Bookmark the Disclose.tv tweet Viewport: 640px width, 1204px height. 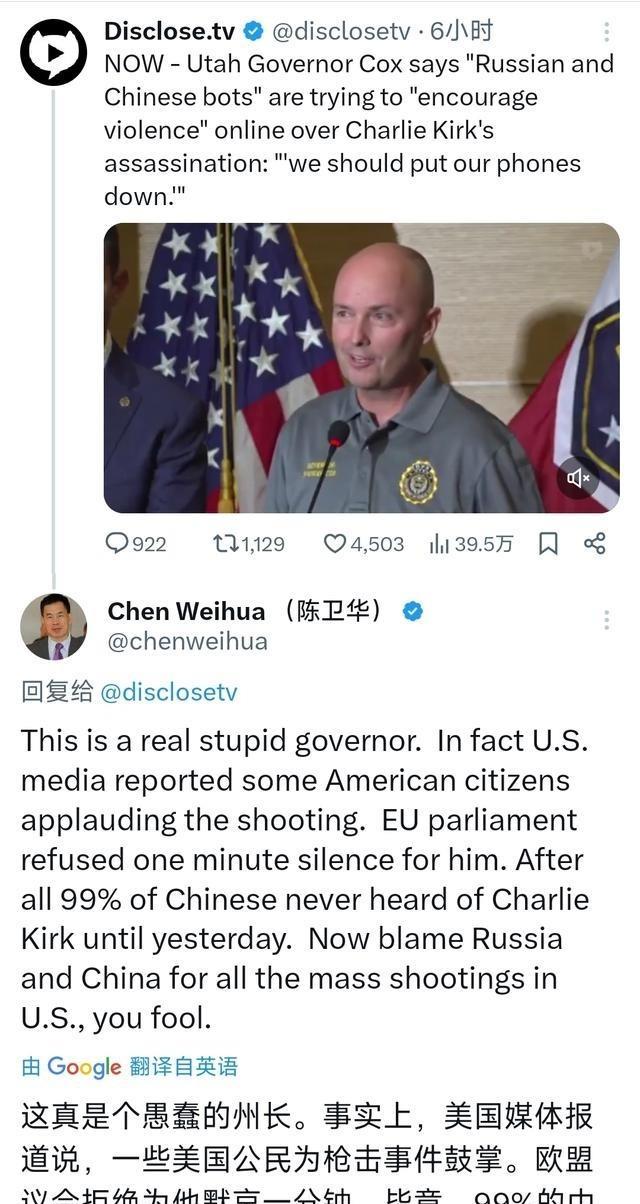point(548,544)
